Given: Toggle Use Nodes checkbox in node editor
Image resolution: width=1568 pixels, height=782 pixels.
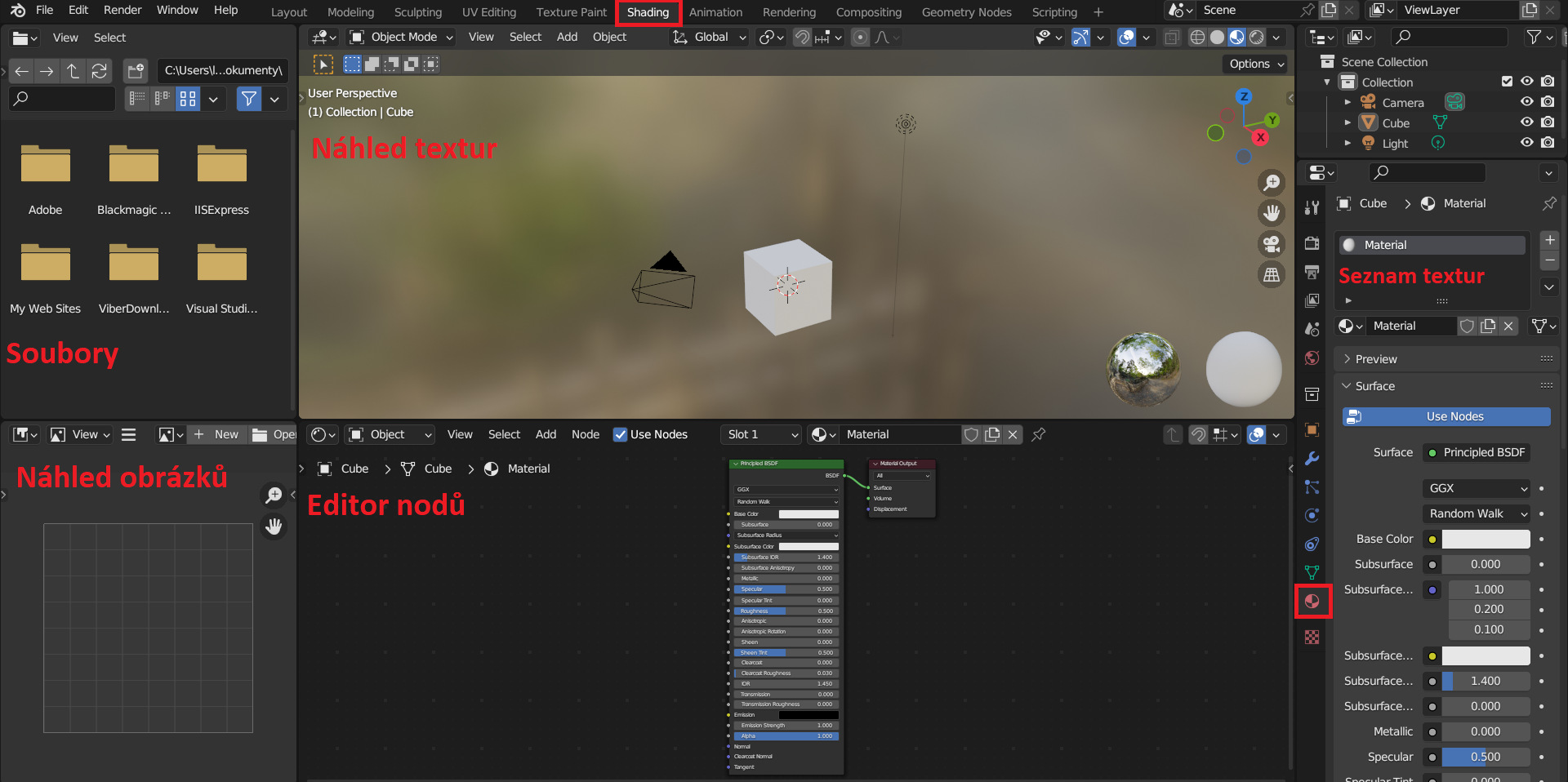Looking at the screenshot, I should tap(621, 434).
